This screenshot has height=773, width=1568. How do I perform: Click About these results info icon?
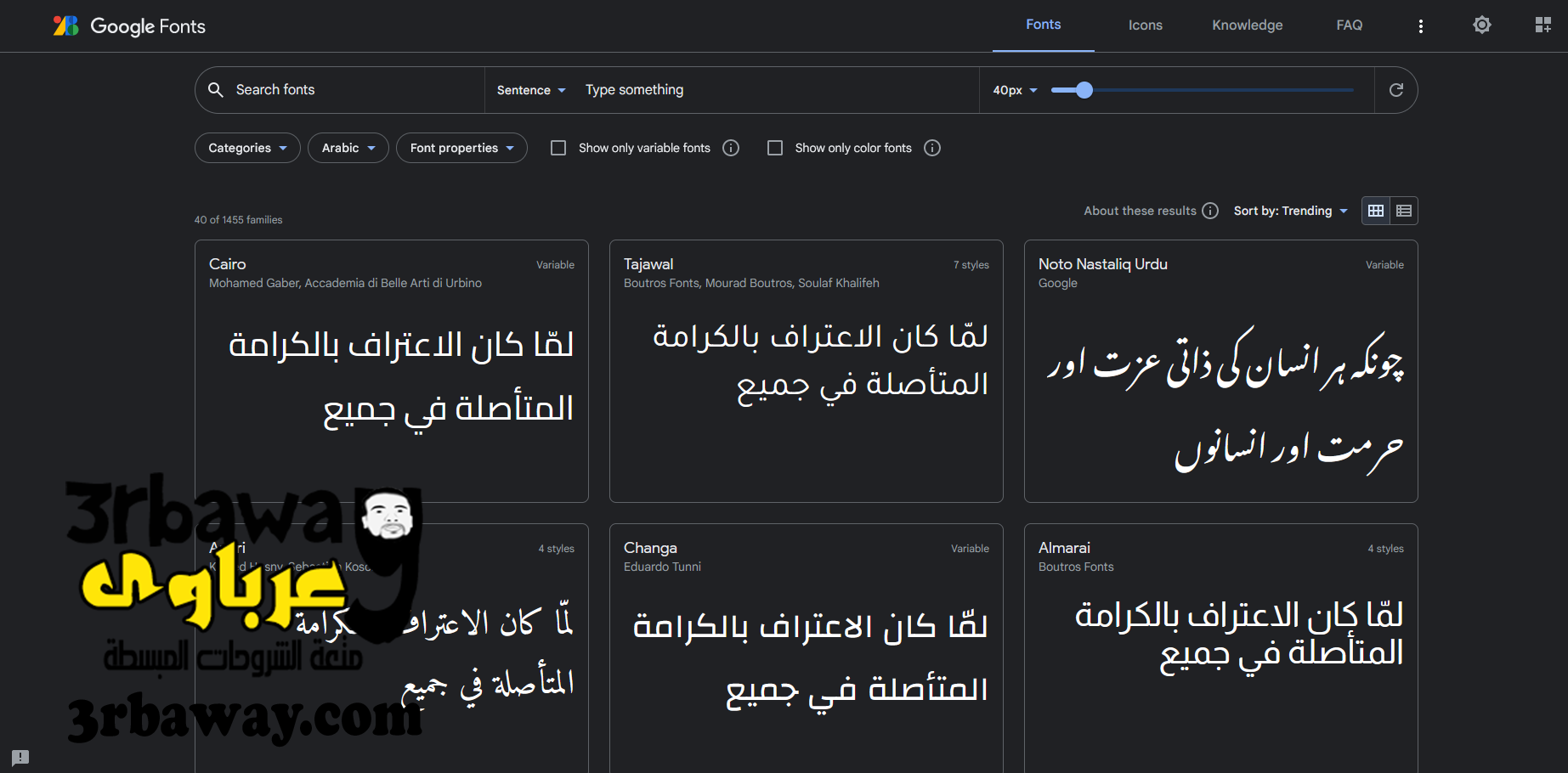(1210, 211)
